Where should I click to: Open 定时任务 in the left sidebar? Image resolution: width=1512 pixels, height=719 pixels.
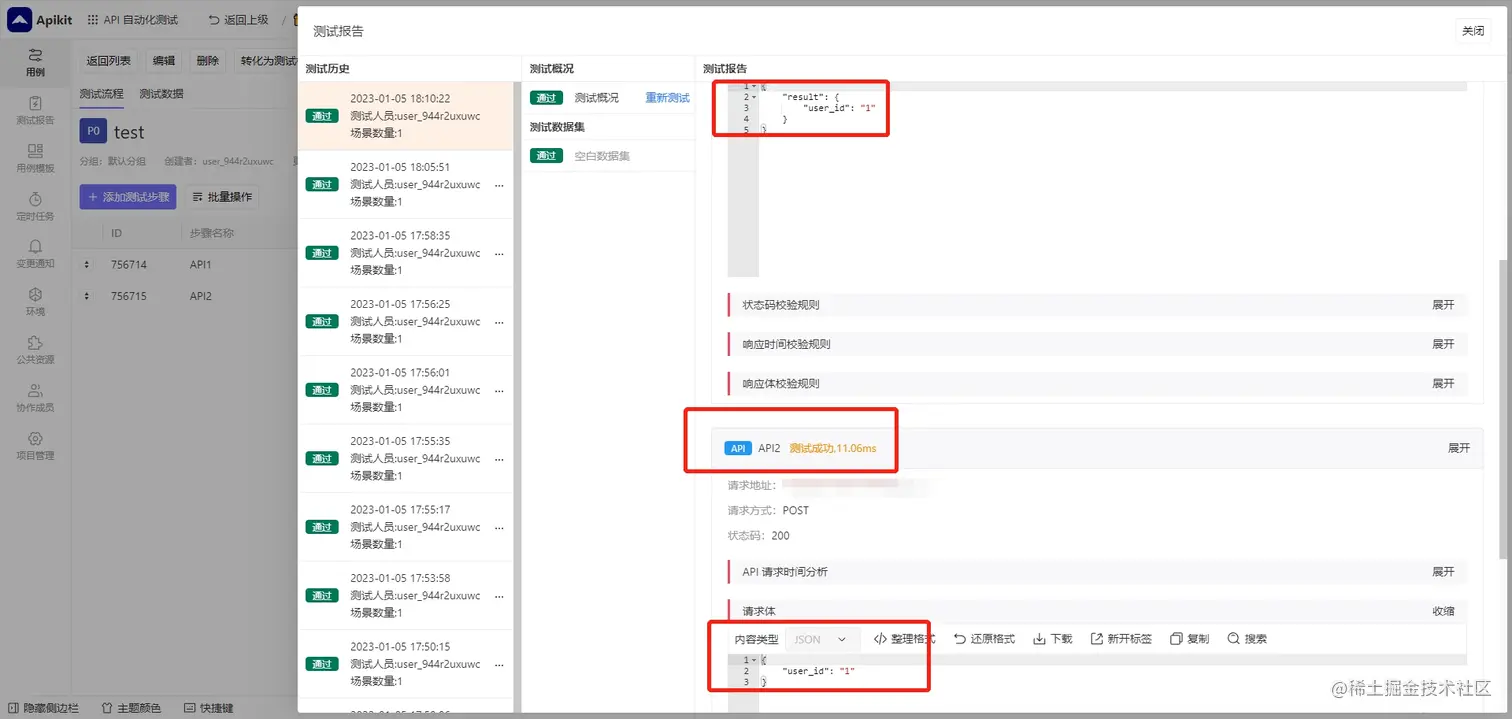tap(35, 206)
